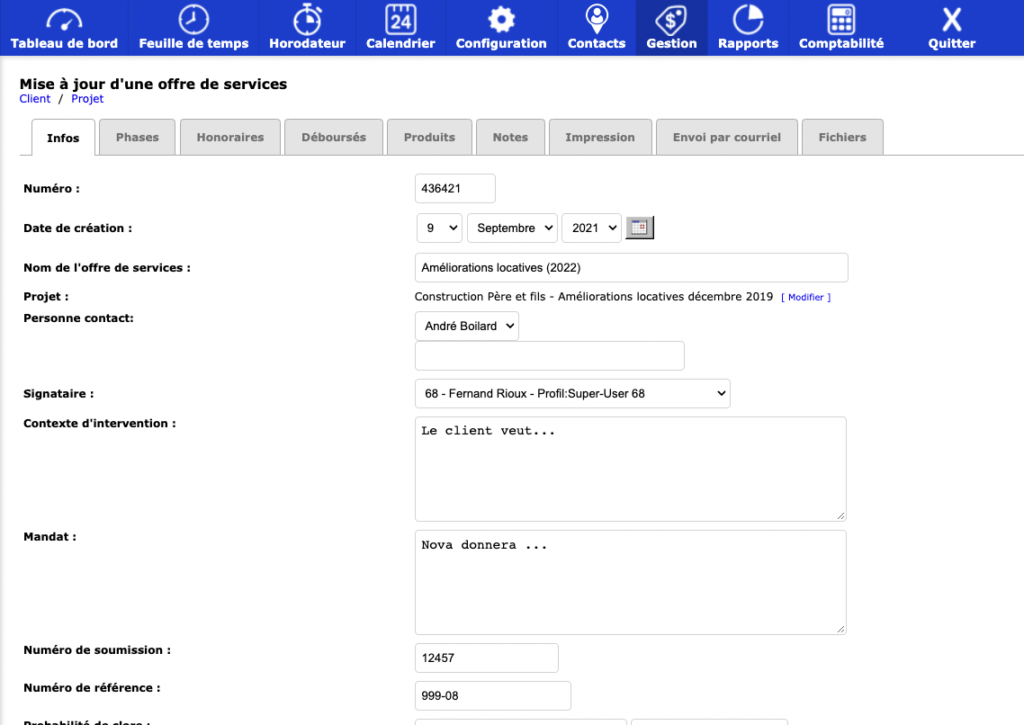This screenshot has height=725, width=1024.
Task: Open the Tableau de bord dashboard icon
Action: click(64, 20)
